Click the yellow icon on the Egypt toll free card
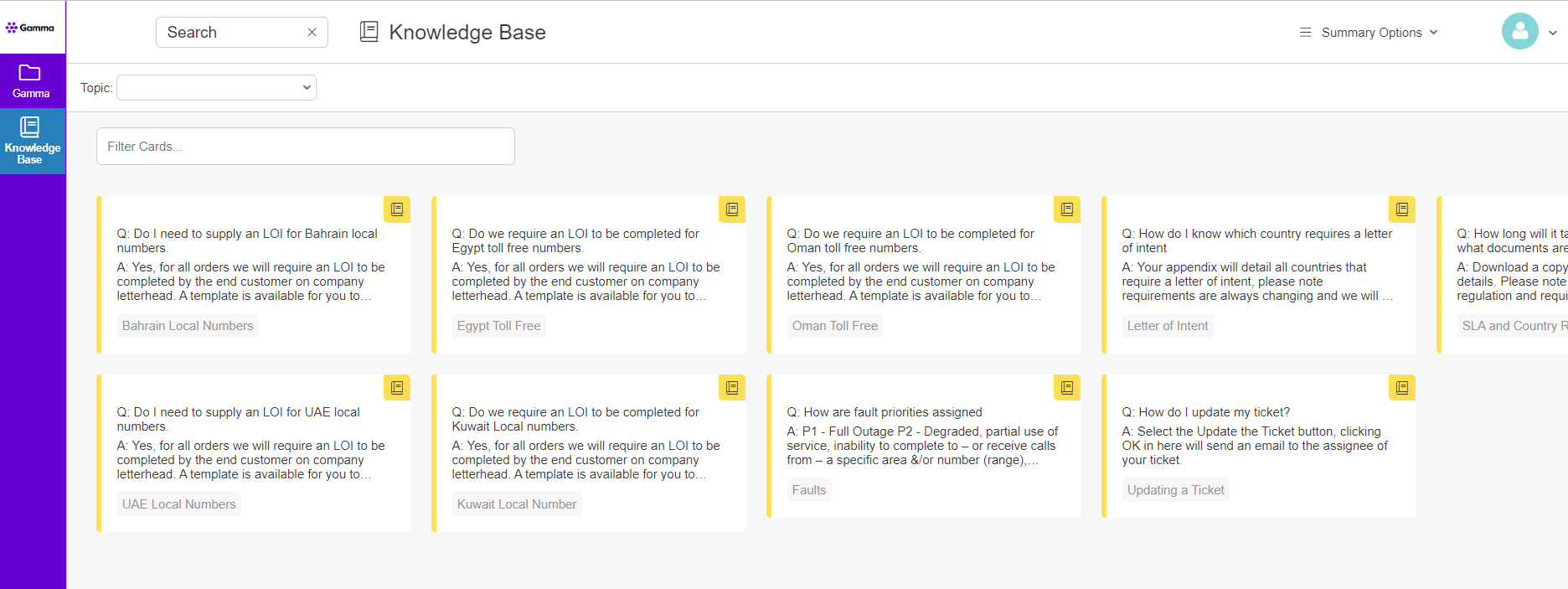This screenshot has height=589, width=1568. (x=732, y=209)
